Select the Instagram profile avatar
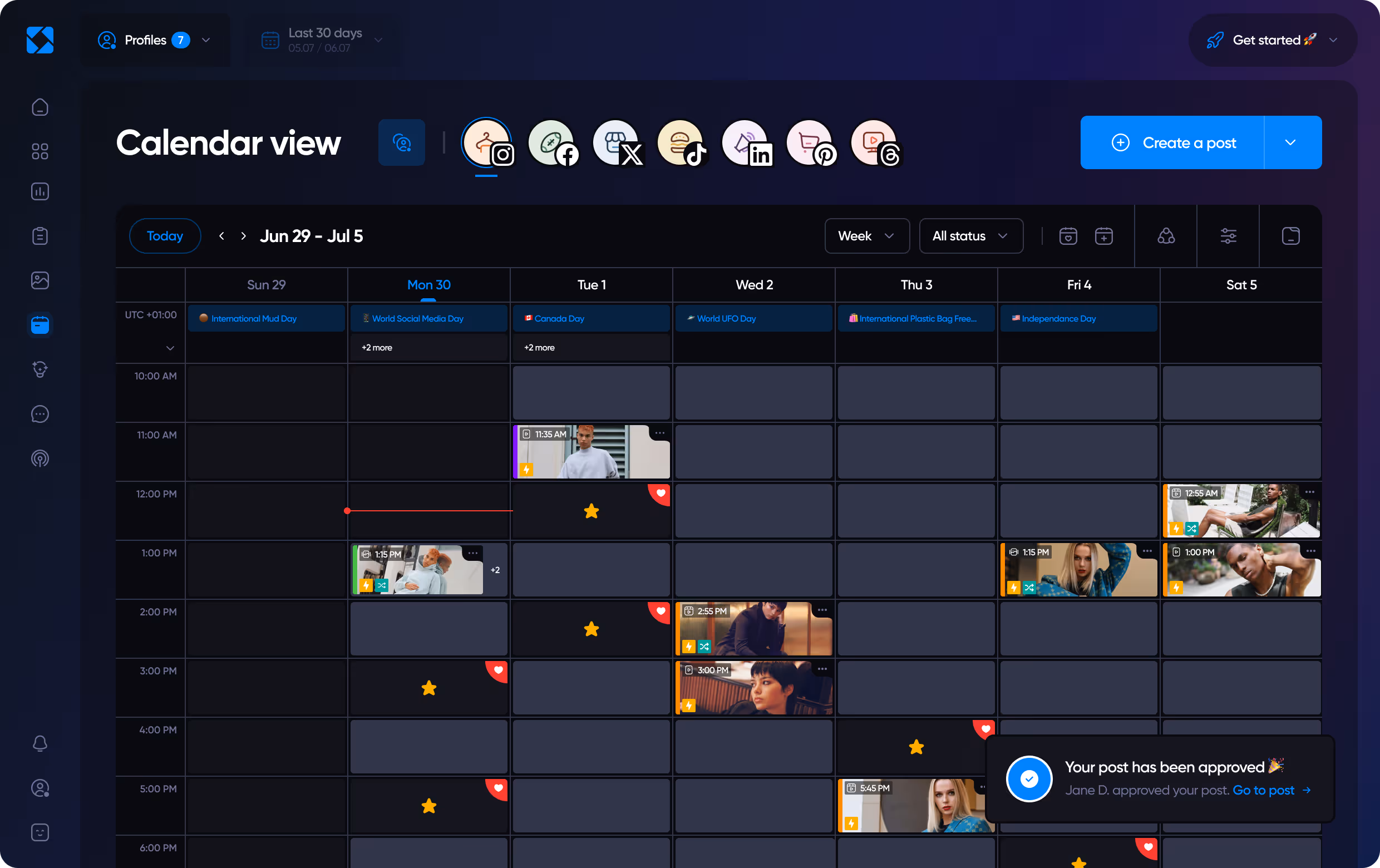1380x868 pixels. pos(487,142)
